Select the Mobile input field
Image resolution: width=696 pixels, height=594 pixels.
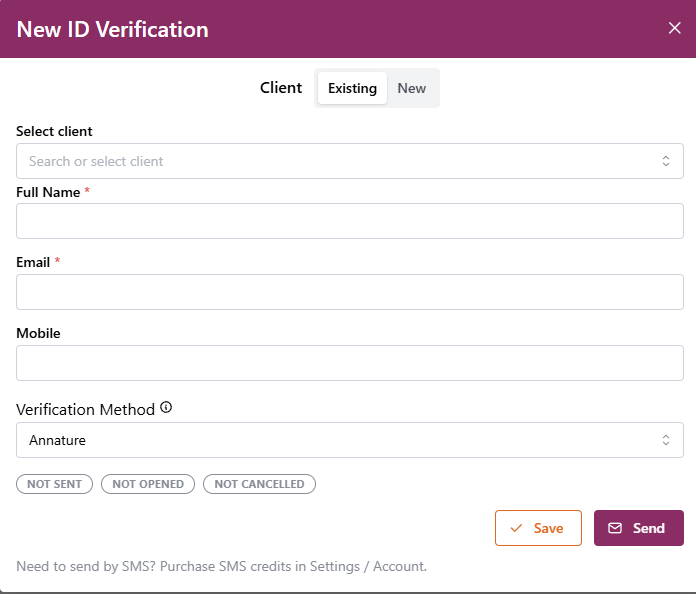(x=349, y=363)
